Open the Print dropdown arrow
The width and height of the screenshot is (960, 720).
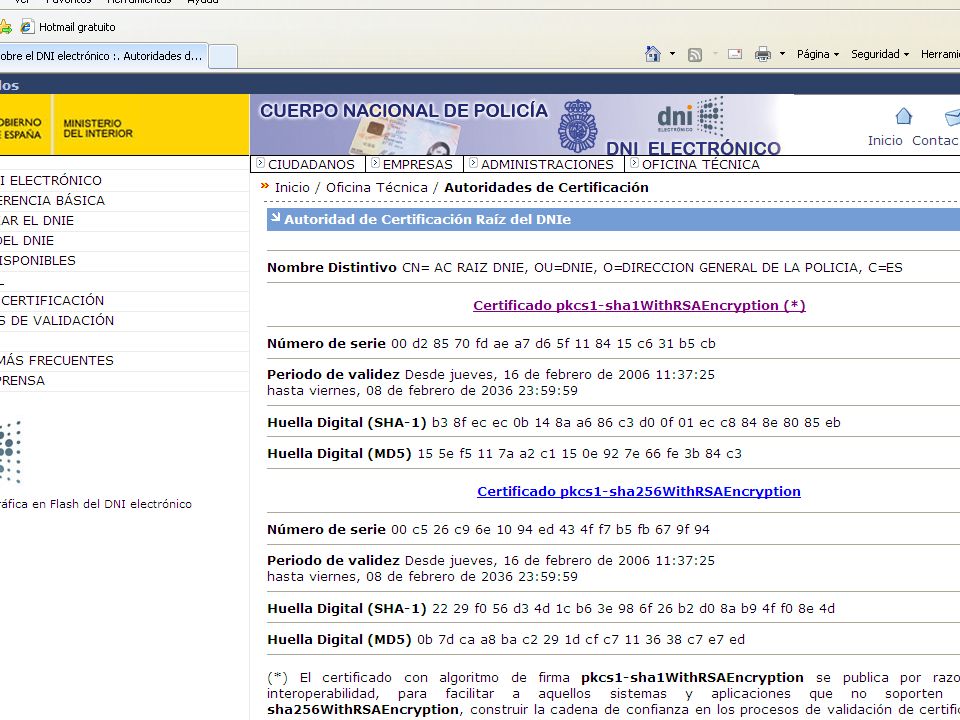[782, 54]
